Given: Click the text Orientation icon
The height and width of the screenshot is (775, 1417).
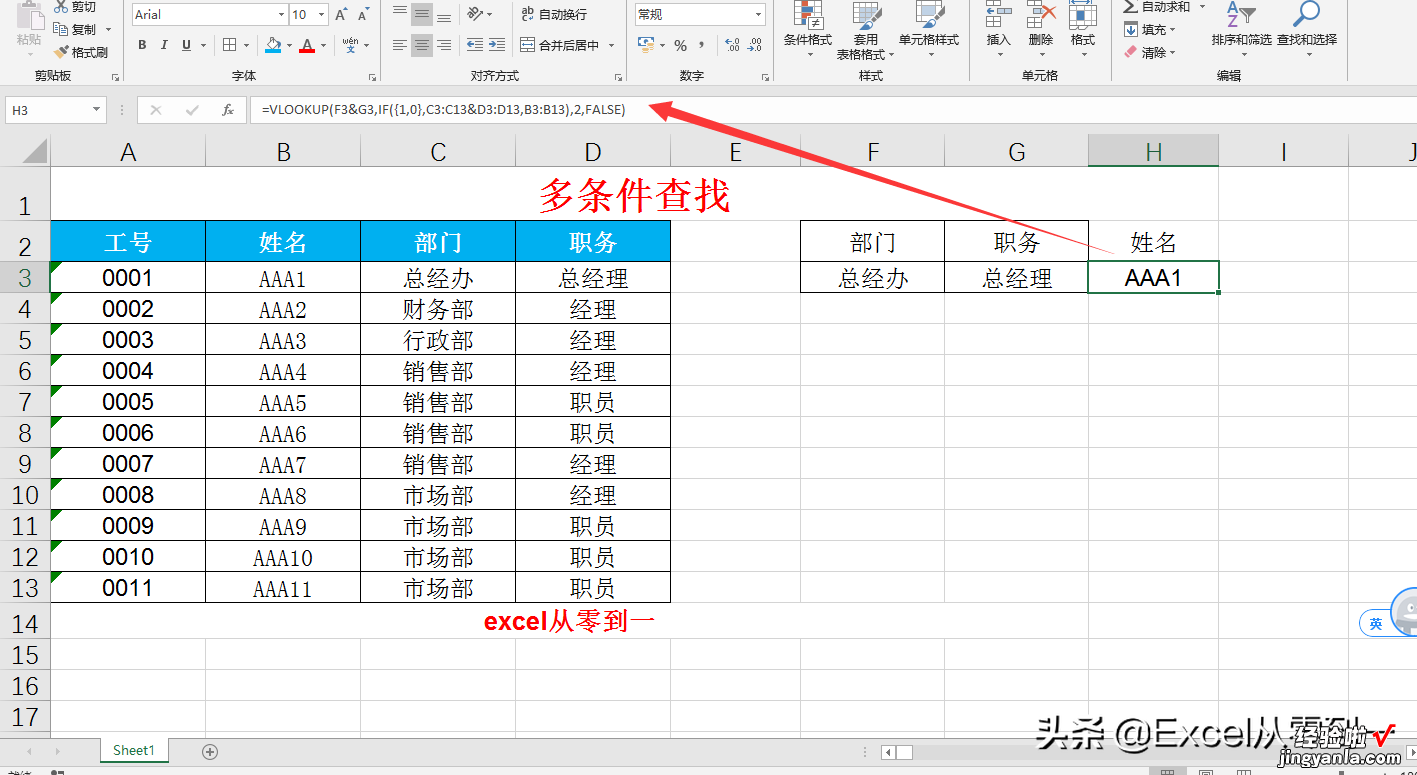Looking at the screenshot, I should 475,14.
